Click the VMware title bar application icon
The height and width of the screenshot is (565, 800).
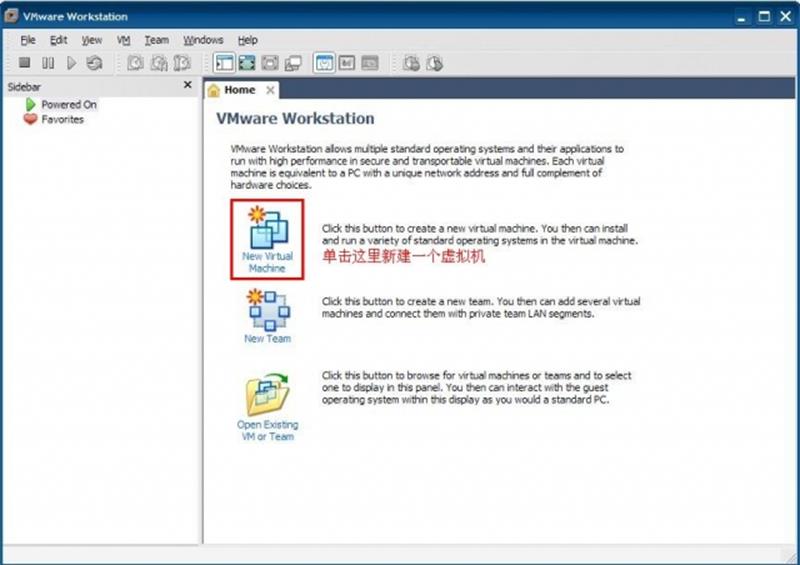point(11,16)
